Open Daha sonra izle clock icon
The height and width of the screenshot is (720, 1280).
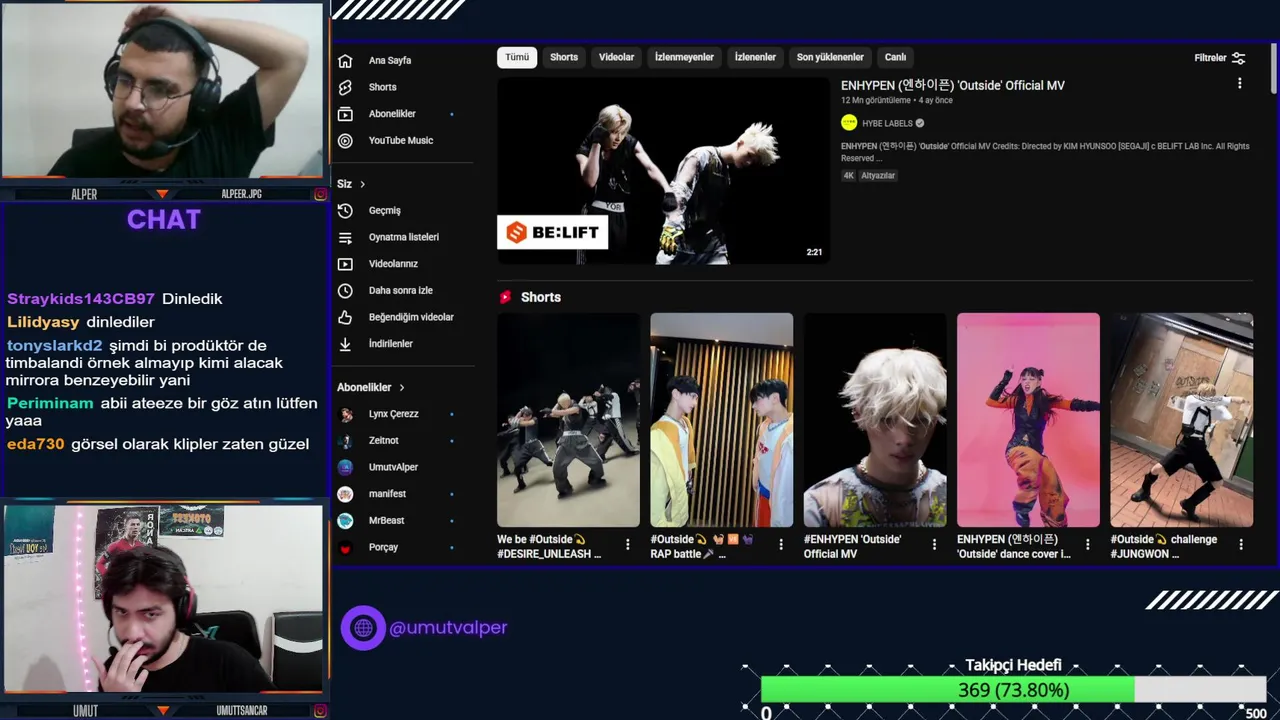[345, 291]
